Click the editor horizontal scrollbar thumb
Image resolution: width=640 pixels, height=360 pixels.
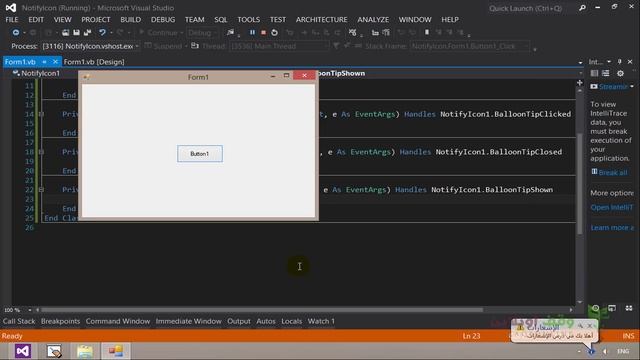pos(262,310)
